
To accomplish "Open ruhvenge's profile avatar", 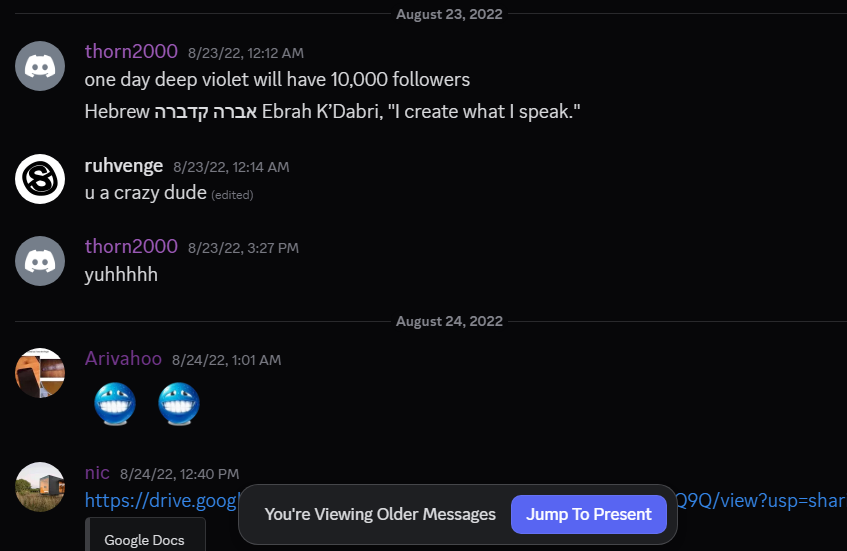I will (x=40, y=179).
